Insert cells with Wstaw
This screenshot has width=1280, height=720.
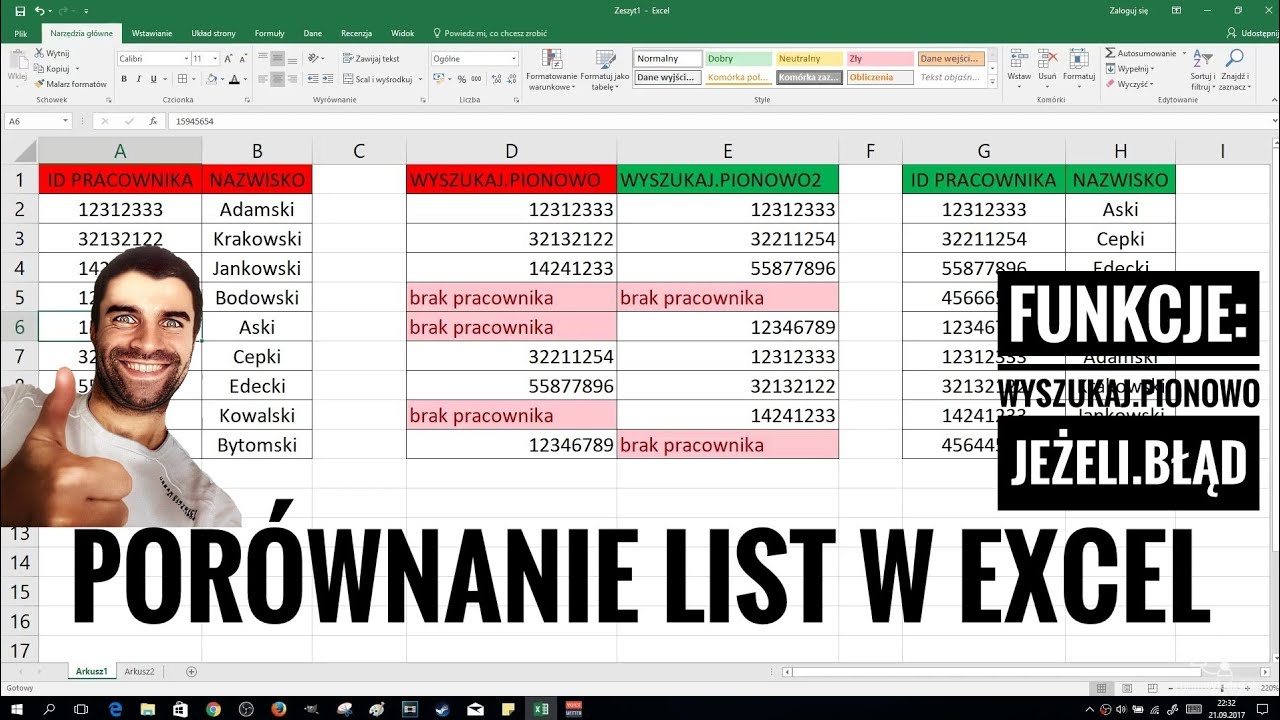(1019, 66)
